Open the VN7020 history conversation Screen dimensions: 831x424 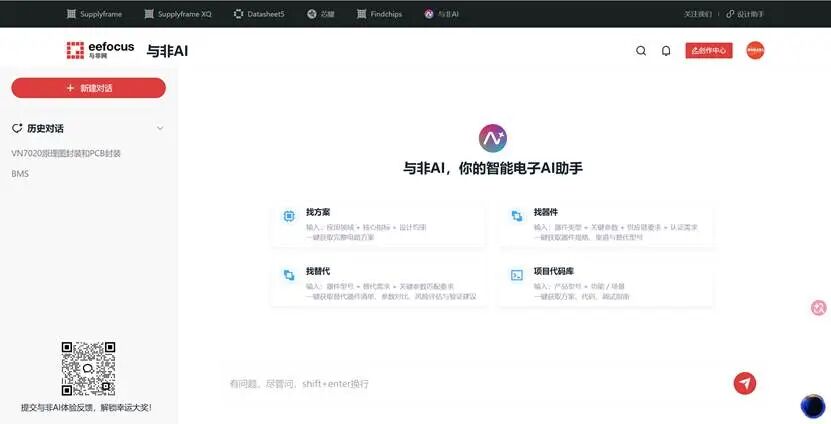[x=66, y=153]
